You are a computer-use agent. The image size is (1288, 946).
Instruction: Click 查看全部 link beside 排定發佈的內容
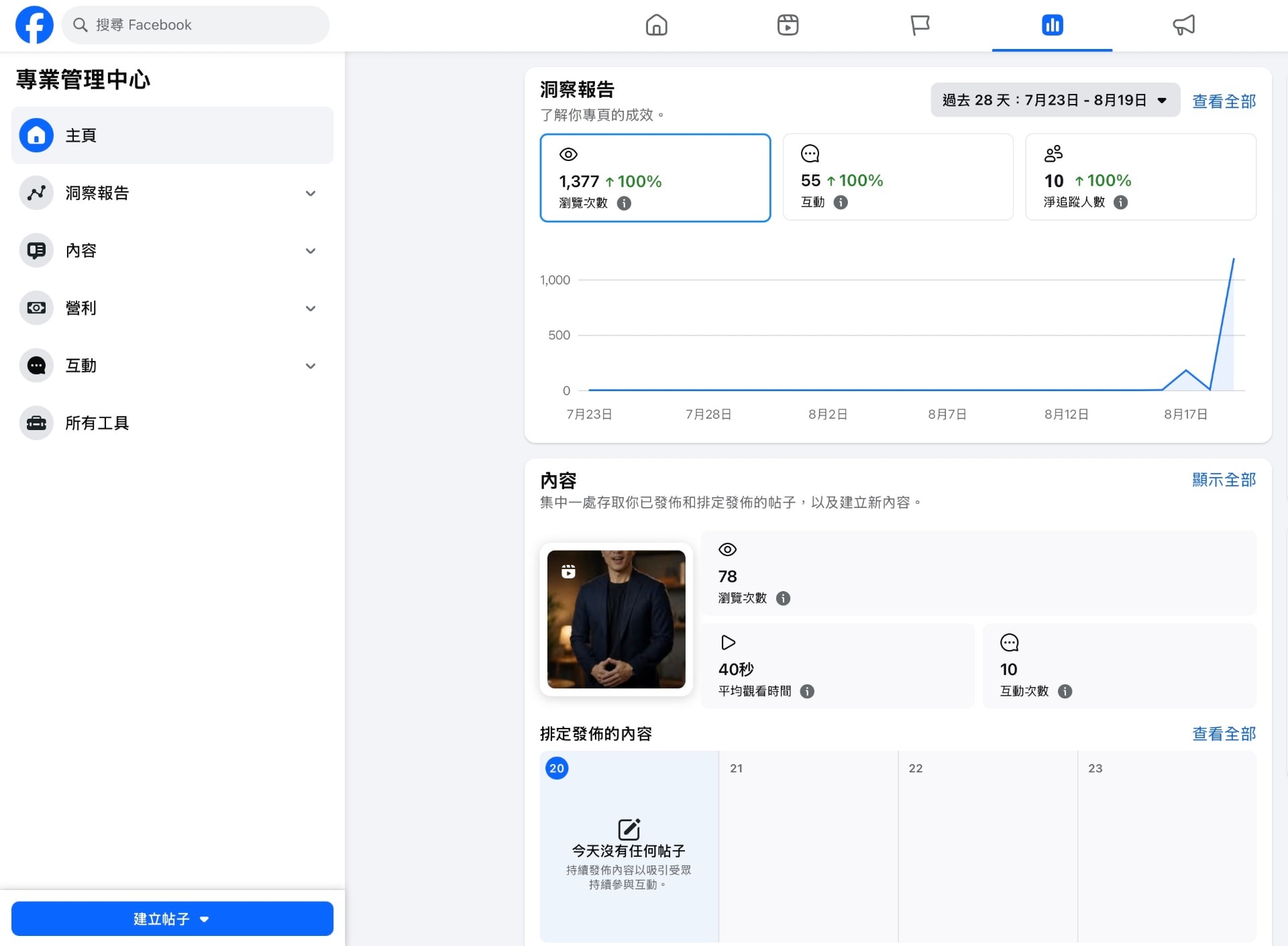(x=1224, y=734)
